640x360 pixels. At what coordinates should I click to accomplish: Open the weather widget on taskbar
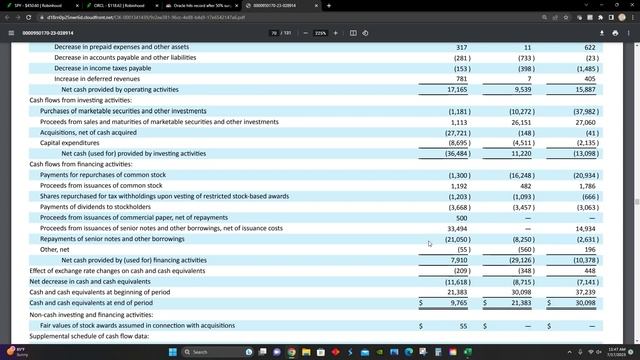(x=17, y=352)
